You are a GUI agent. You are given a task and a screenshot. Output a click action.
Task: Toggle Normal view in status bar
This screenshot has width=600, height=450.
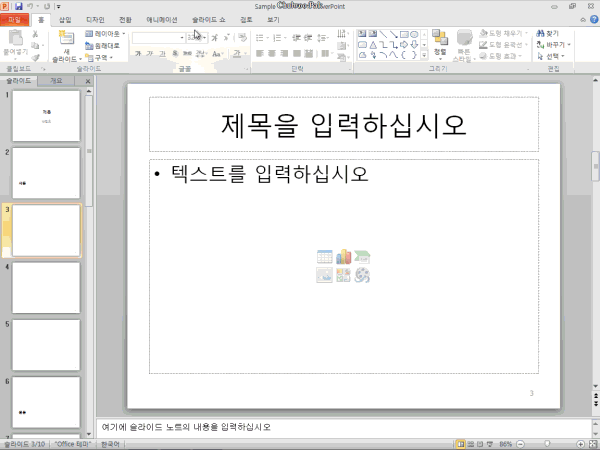pos(461,444)
